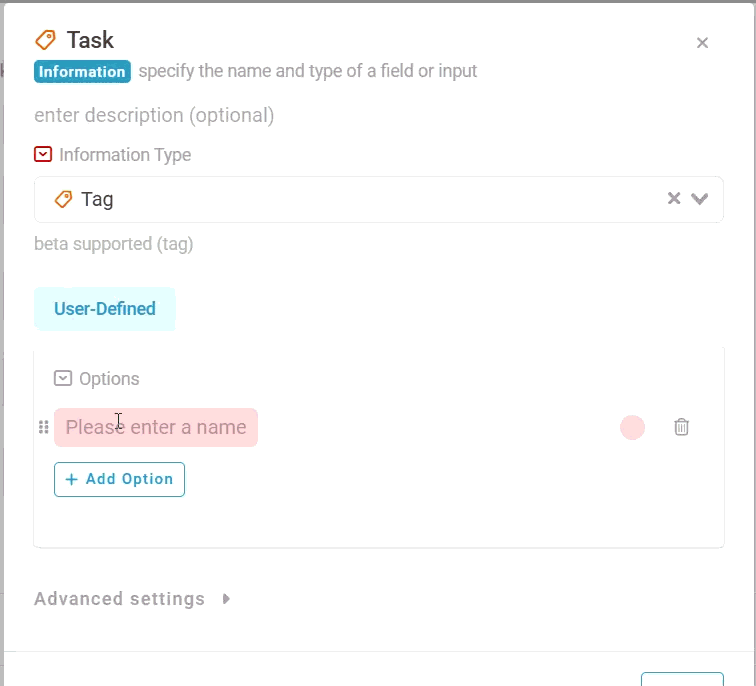The height and width of the screenshot is (686, 756).
Task: Click the Task title text to edit
Action: pos(90,40)
